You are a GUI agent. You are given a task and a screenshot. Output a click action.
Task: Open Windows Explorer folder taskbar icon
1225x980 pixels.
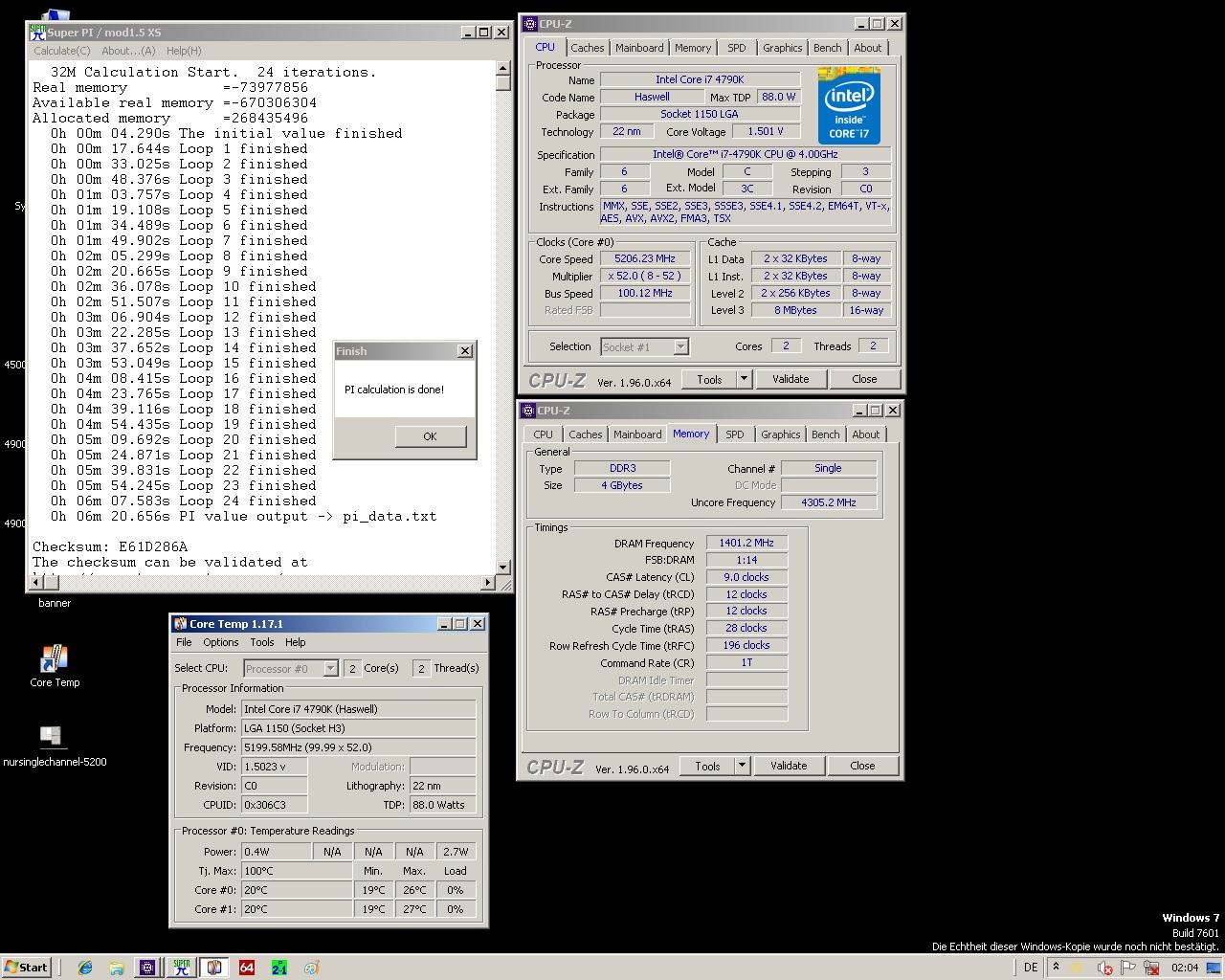point(116,968)
